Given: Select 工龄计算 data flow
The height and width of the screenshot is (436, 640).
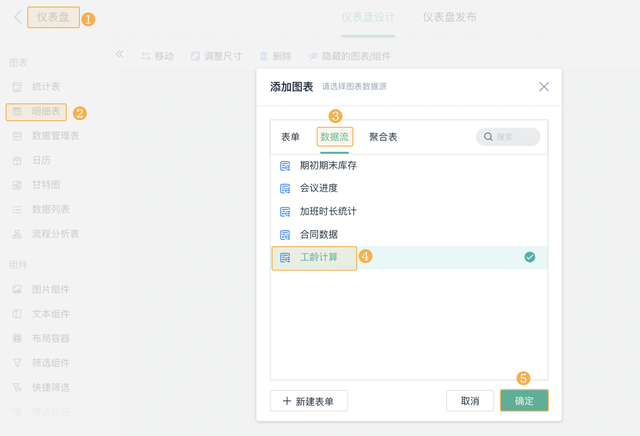Looking at the screenshot, I should coord(409,258).
